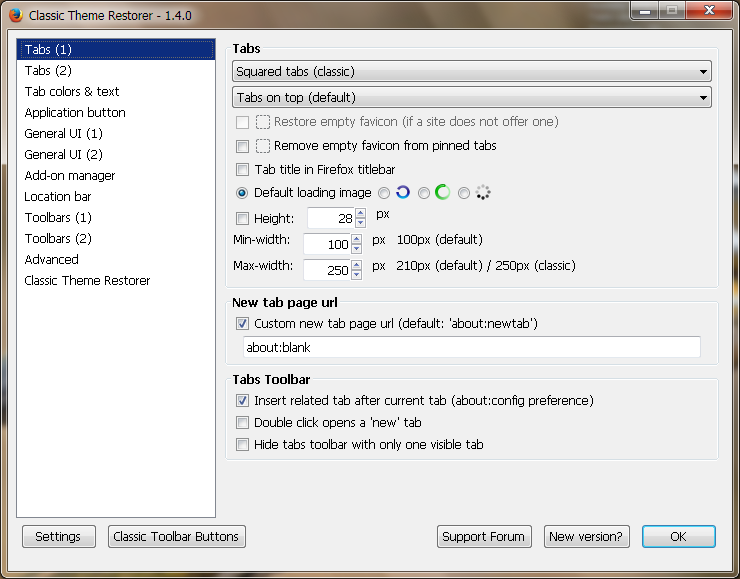
Task: Choose radio button for green spinner
Action: (424, 193)
